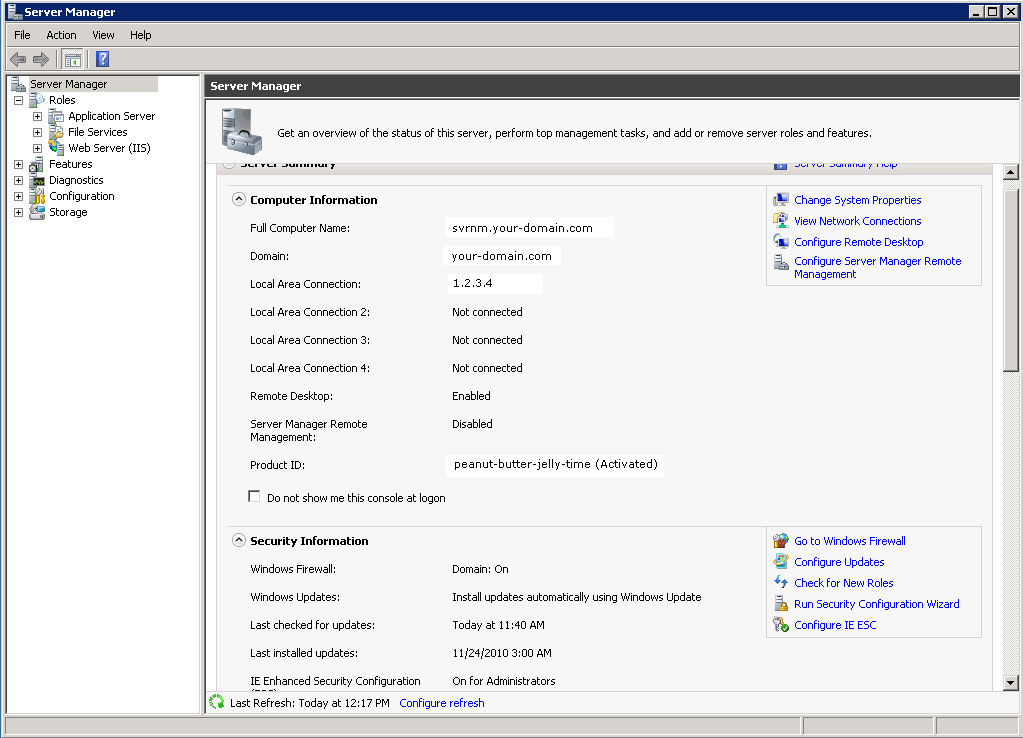
Task: Expand the Application Server node
Action: (37, 116)
